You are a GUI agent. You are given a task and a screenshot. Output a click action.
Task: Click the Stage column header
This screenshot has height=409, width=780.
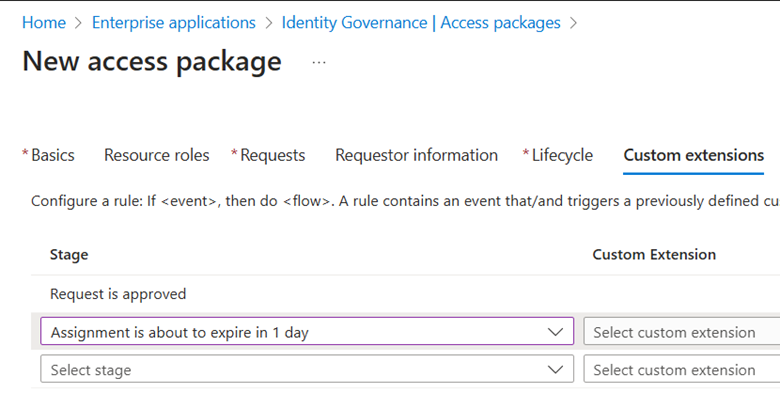coord(69,255)
